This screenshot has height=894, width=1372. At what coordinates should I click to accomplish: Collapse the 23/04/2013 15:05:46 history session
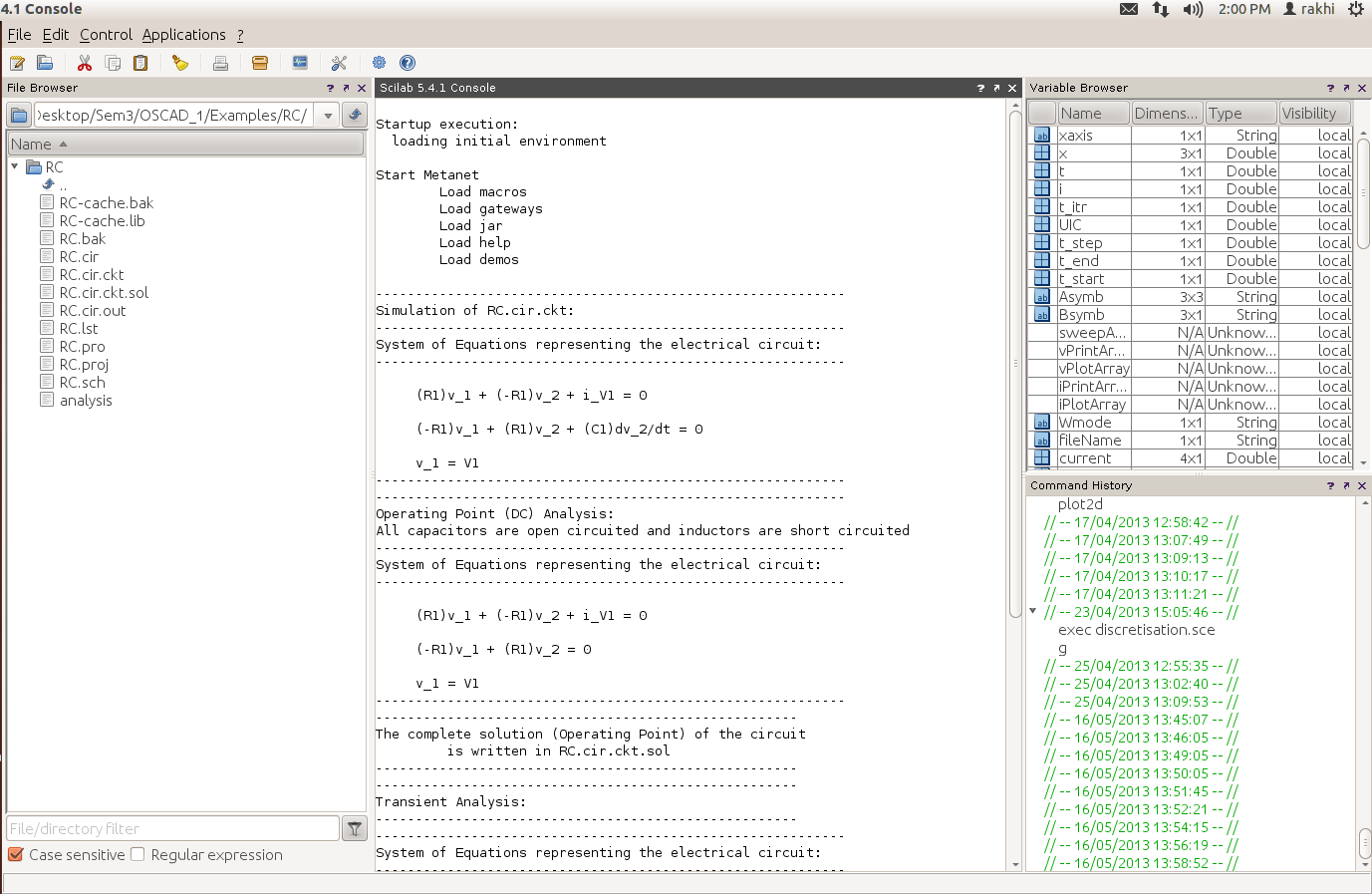(x=1033, y=611)
